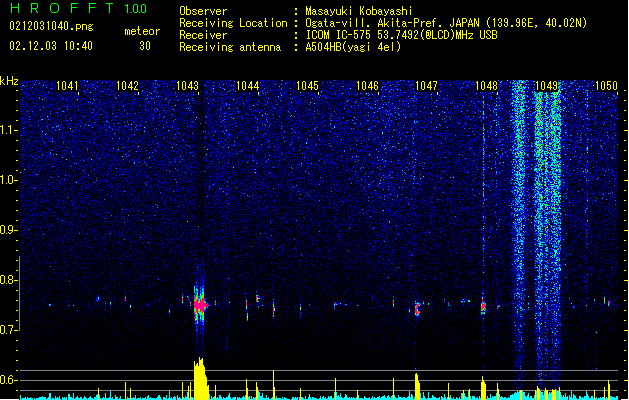Screen dimensions: 629x400
Task: Click the 0.9 frequency axis label
Action: coord(9,230)
